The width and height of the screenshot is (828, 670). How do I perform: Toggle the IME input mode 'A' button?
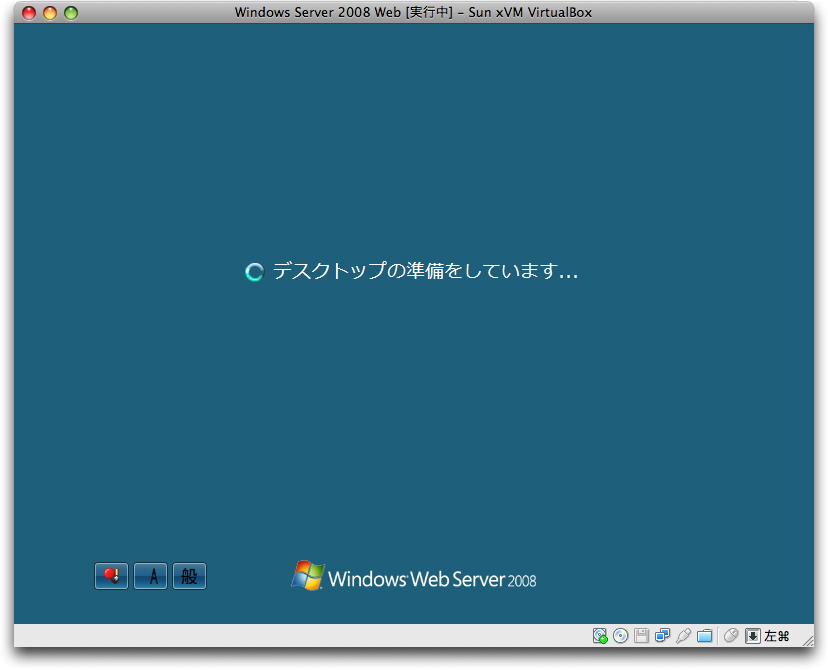coord(150,576)
